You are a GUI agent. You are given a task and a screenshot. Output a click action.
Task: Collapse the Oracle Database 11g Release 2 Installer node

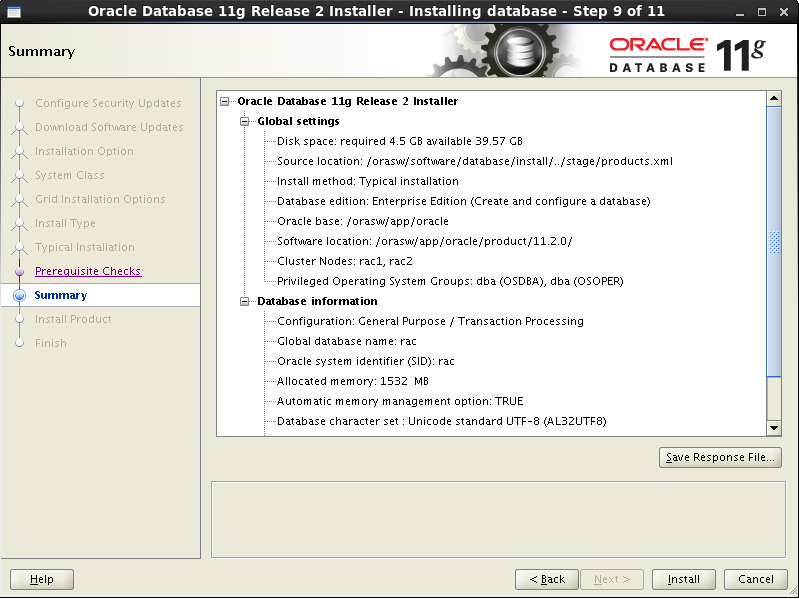tap(225, 101)
